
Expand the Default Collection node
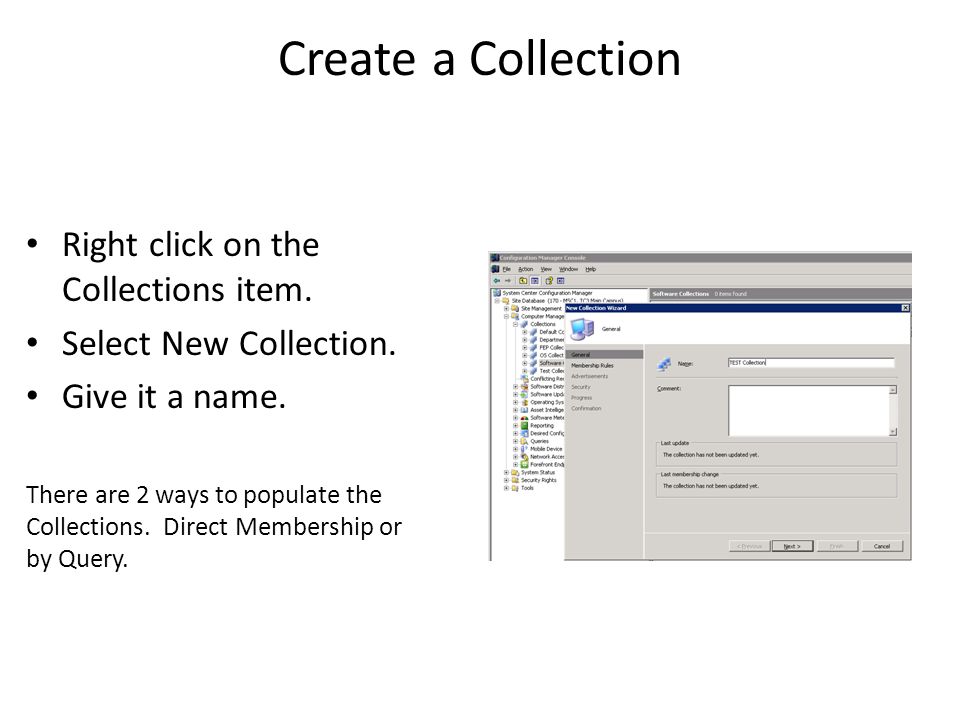click(x=525, y=332)
